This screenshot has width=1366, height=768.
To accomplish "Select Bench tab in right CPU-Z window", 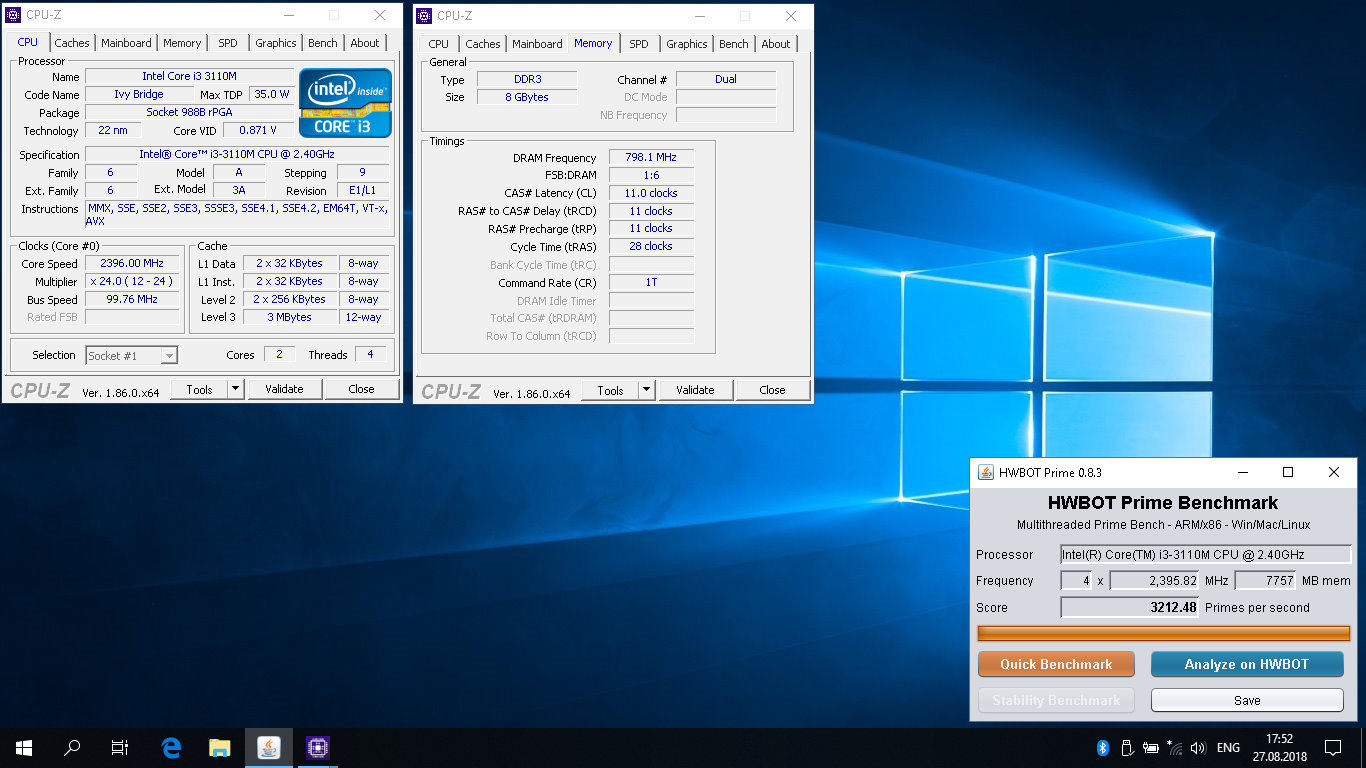I will point(734,44).
